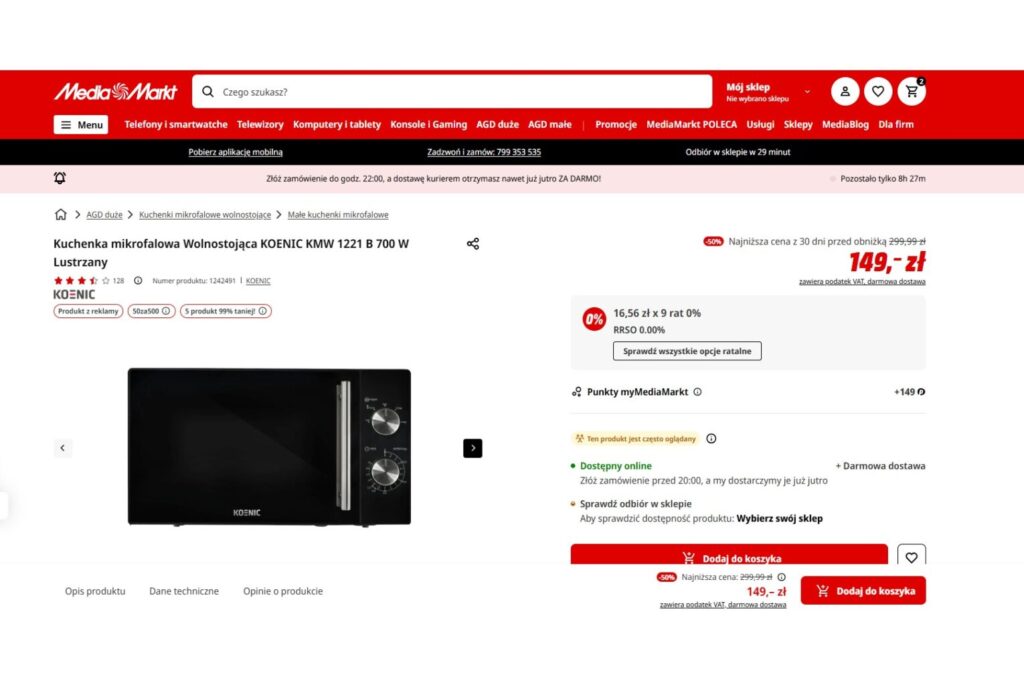Click the KOENIC brand logo

(74, 294)
